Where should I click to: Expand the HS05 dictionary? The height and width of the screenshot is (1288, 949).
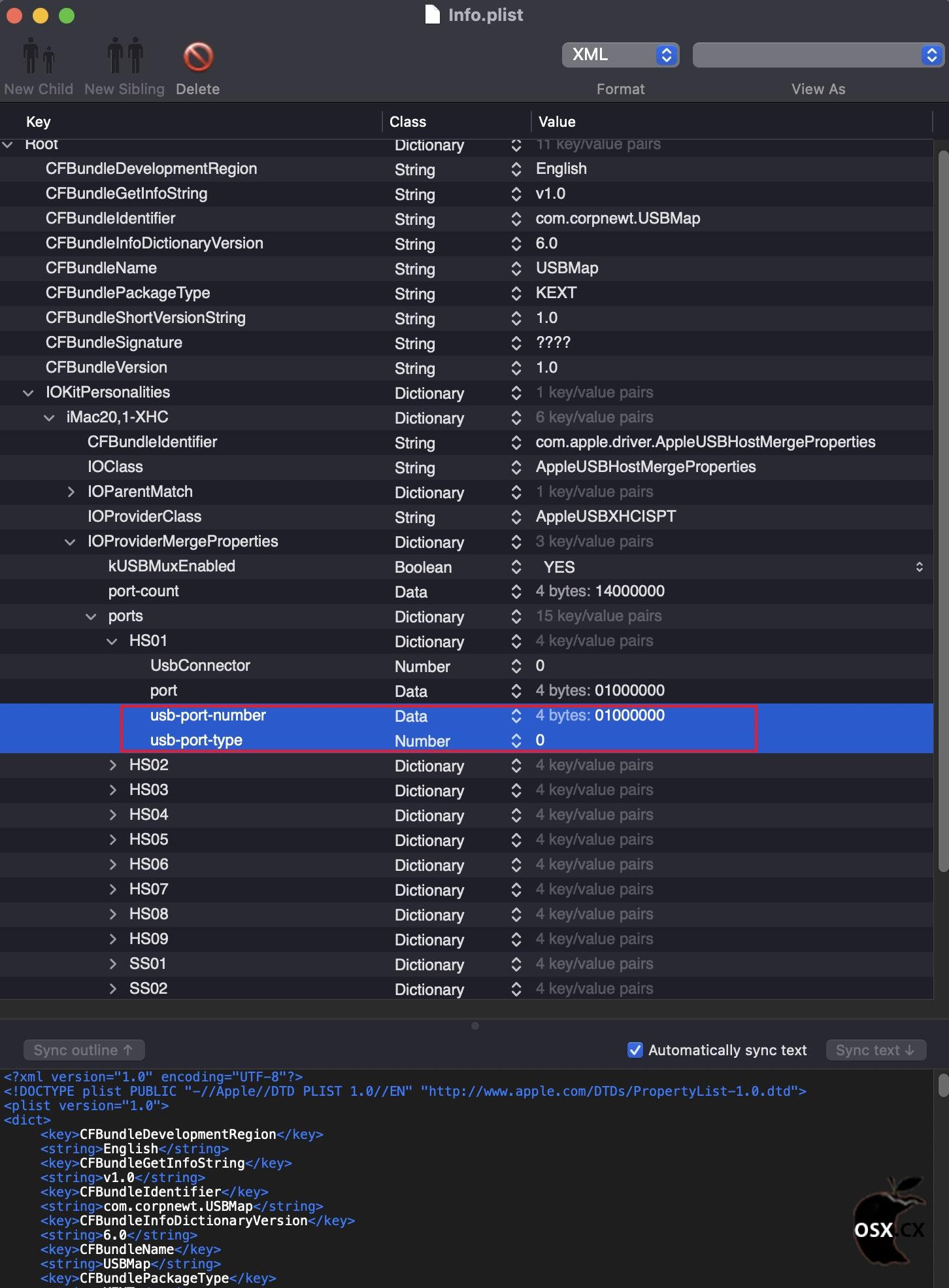[x=112, y=839]
